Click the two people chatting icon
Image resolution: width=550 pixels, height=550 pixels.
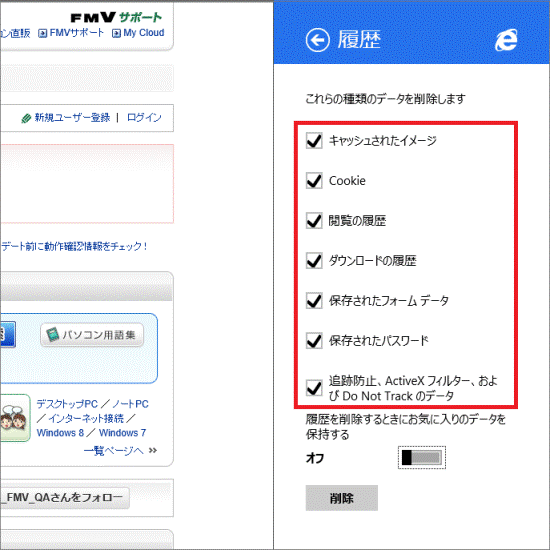[x=14, y=417]
